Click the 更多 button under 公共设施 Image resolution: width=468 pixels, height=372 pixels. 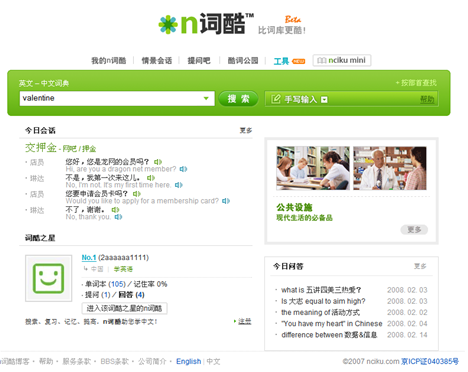click(x=414, y=230)
